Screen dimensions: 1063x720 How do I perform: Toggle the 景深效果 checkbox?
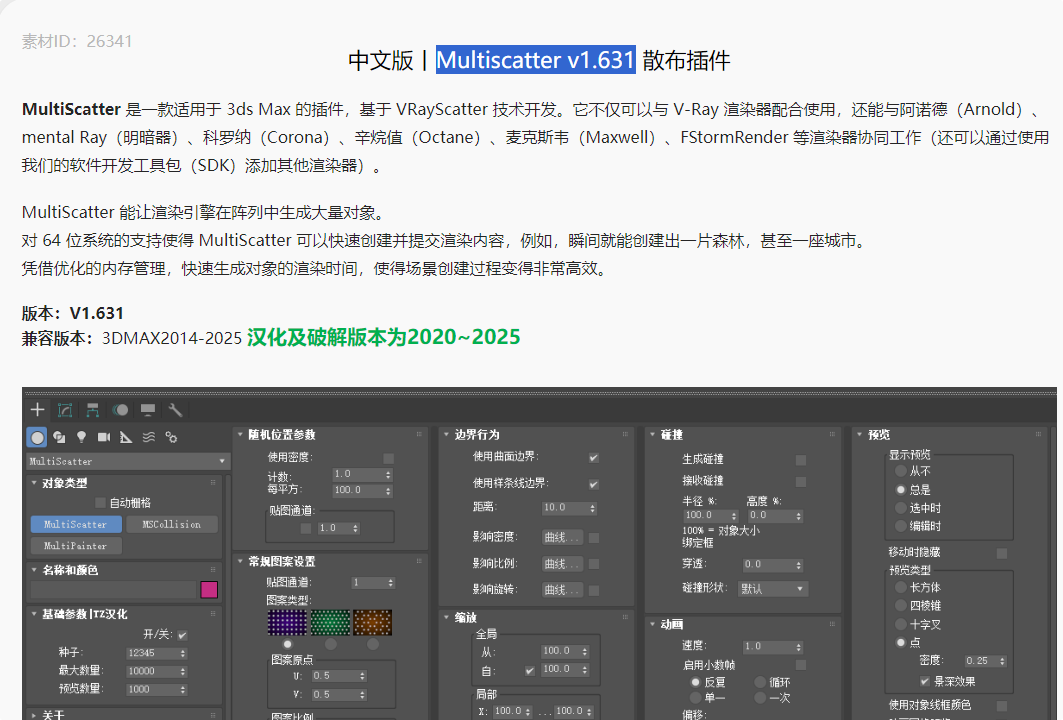[x=925, y=681]
